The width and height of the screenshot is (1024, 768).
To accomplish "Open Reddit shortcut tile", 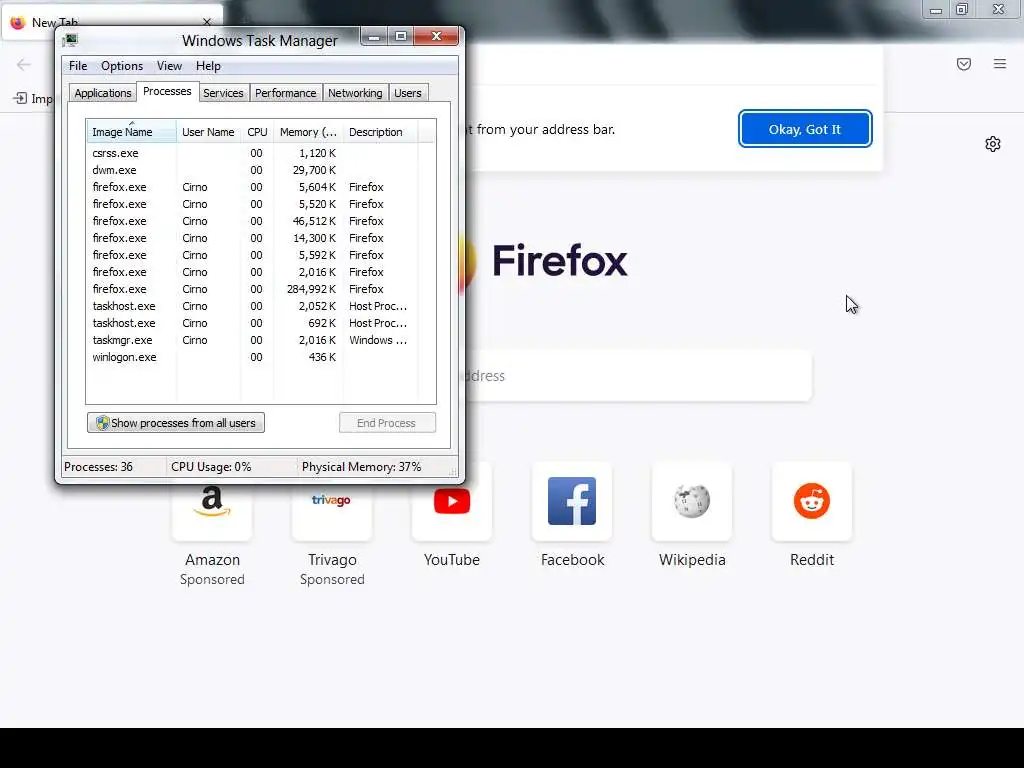I will (812, 502).
